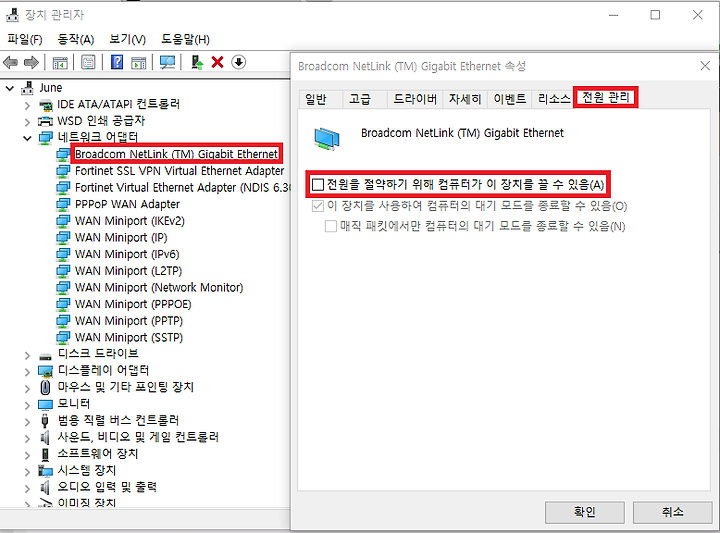Screen dimensions: 720x533
Task: Switch to the 자세히 tab
Action: (465, 99)
